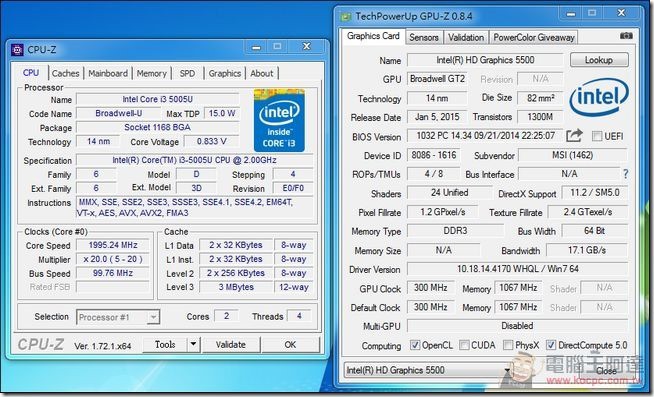Toggle the CUDA checkbox
Image resolution: width=654 pixels, height=397 pixels.
point(464,345)
